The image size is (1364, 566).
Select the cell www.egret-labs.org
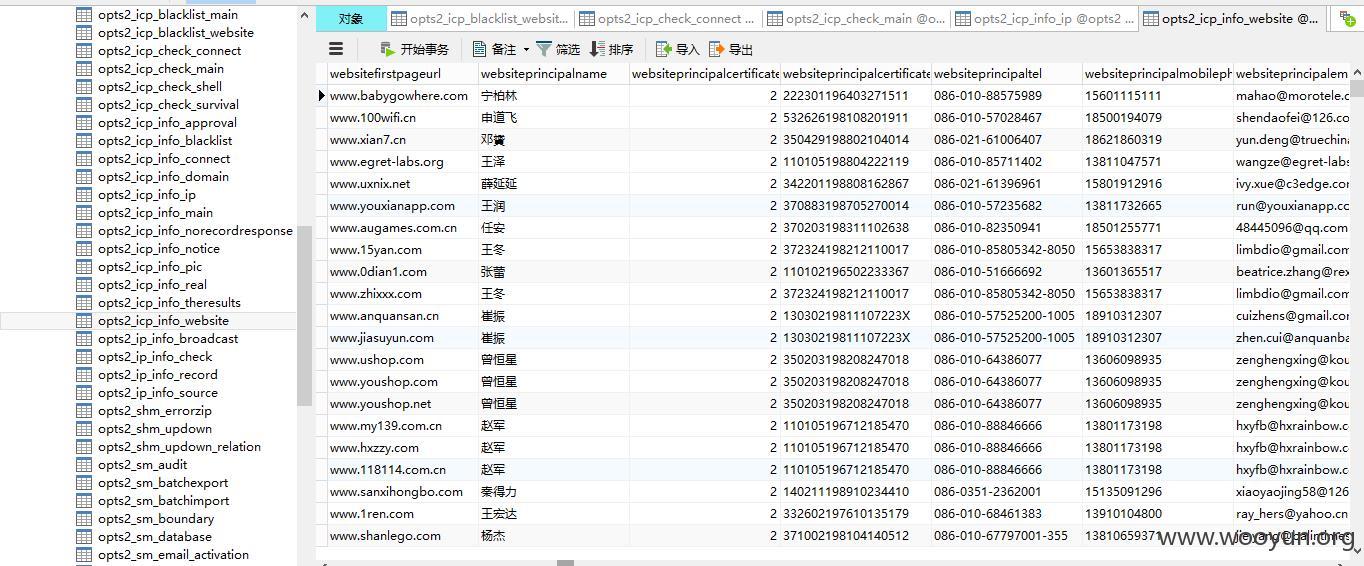(403, 162)
